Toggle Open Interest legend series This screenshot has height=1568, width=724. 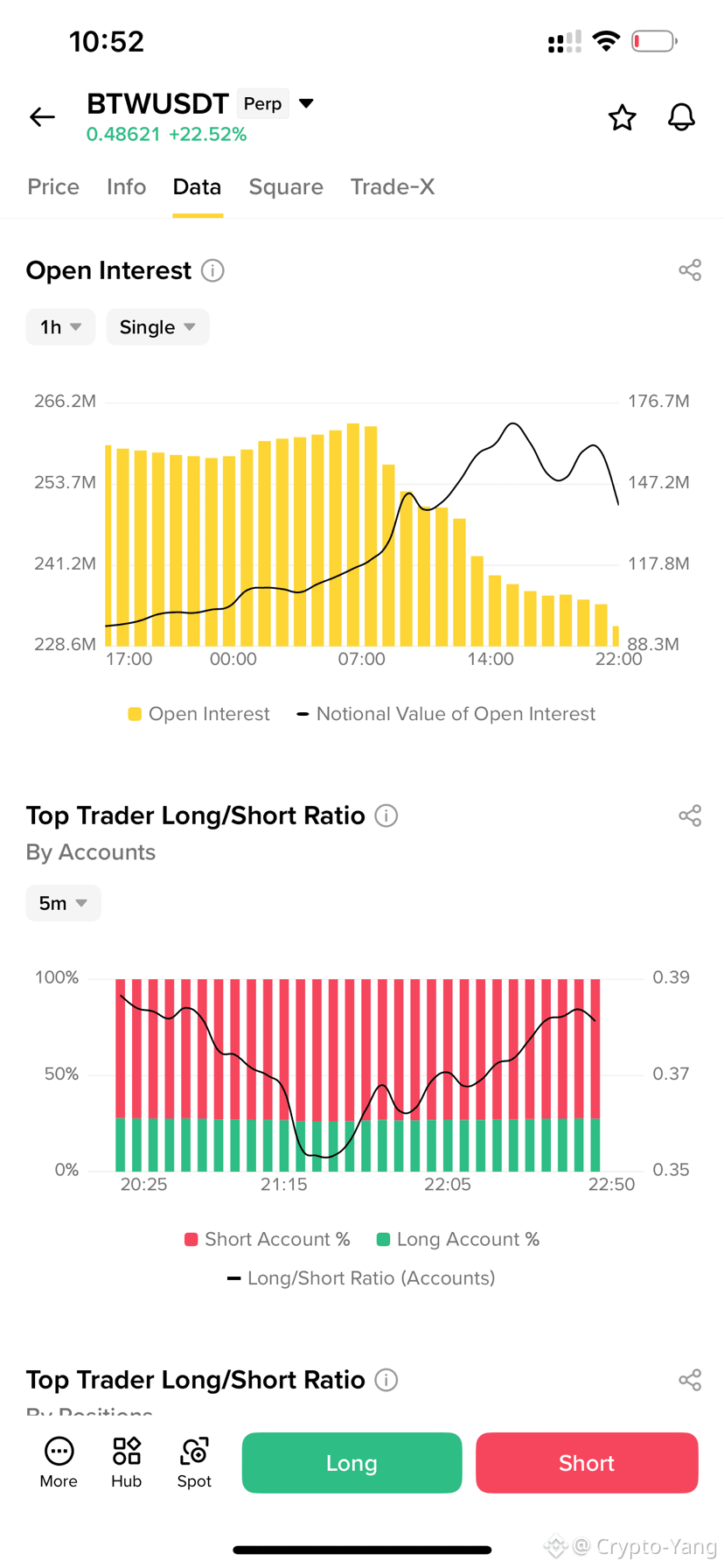click(198, 714)
